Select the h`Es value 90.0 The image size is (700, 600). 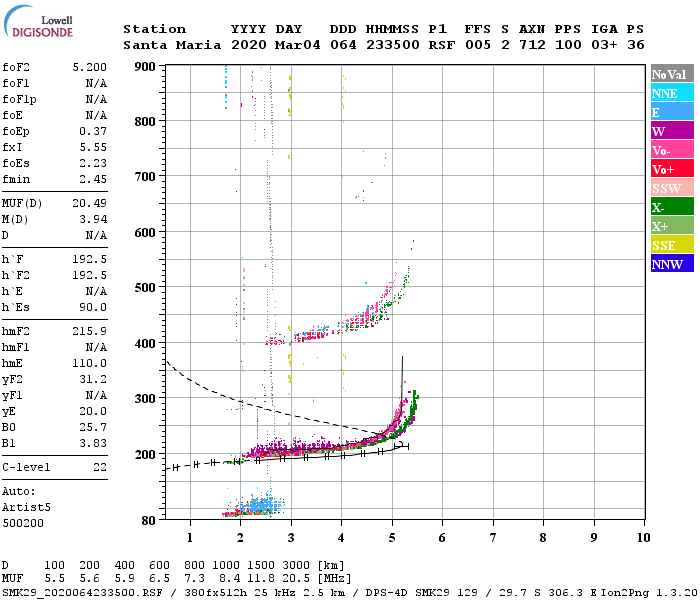93,308
